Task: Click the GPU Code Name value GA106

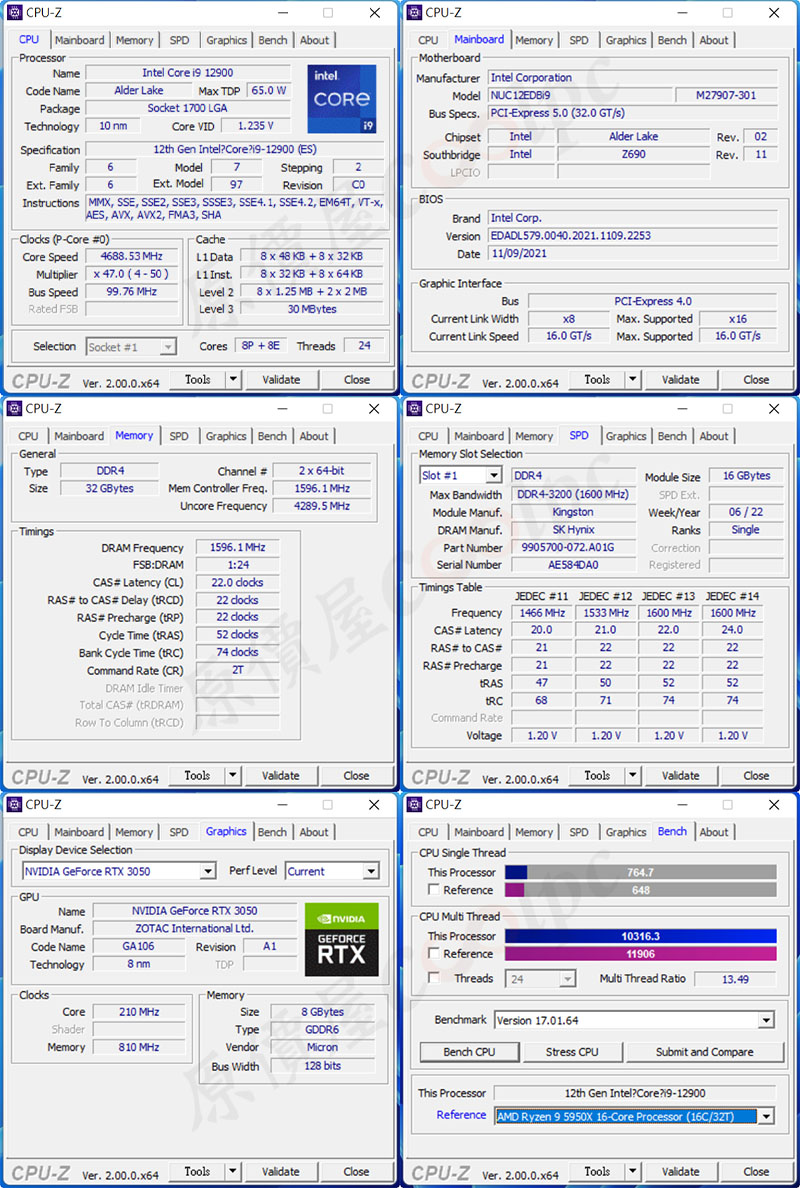Action: [139, 946]
